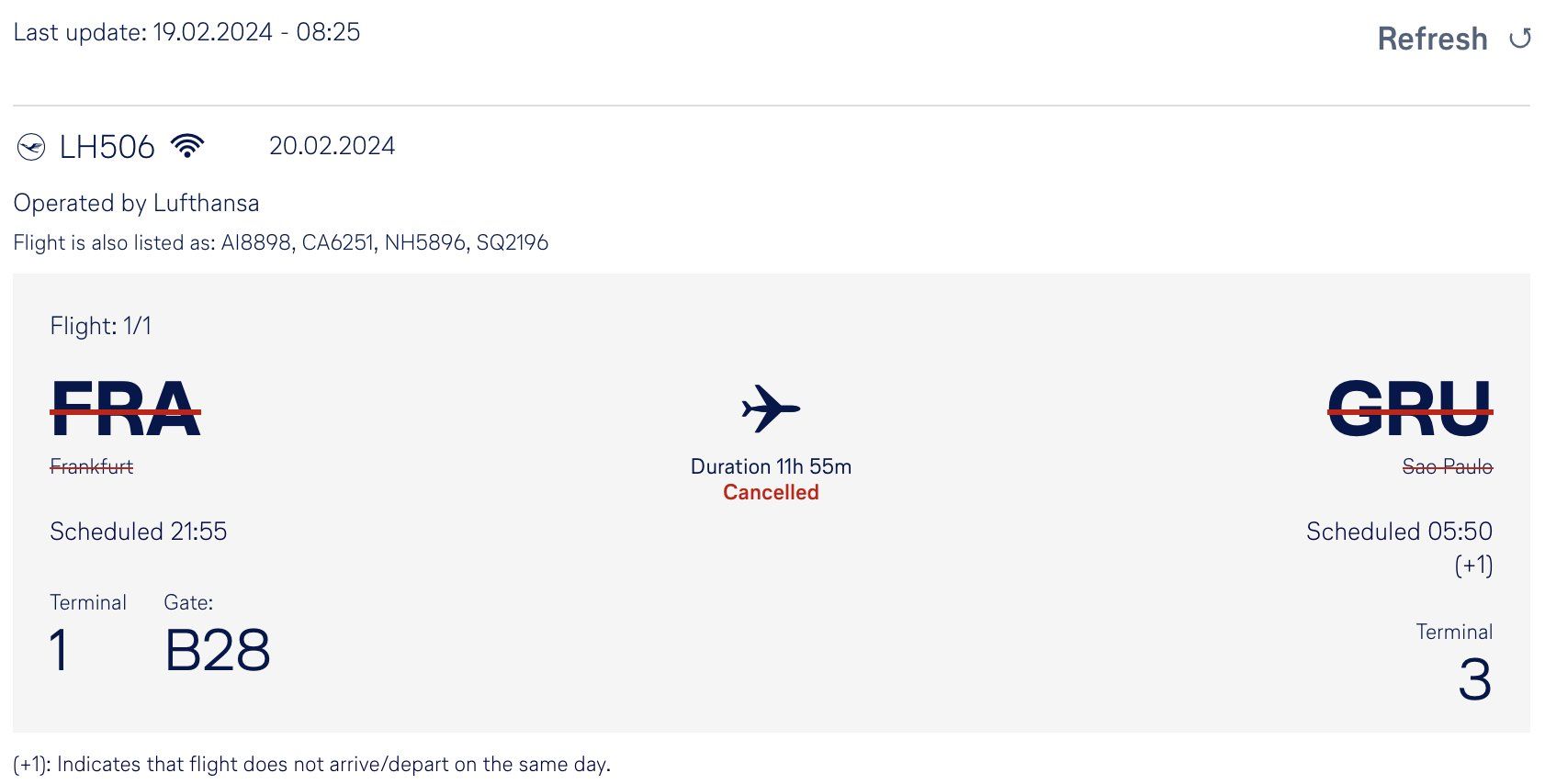1545x784 pixels.
Task: Click the Lufthansa crane logo icon
Action: tap(31, 147)
